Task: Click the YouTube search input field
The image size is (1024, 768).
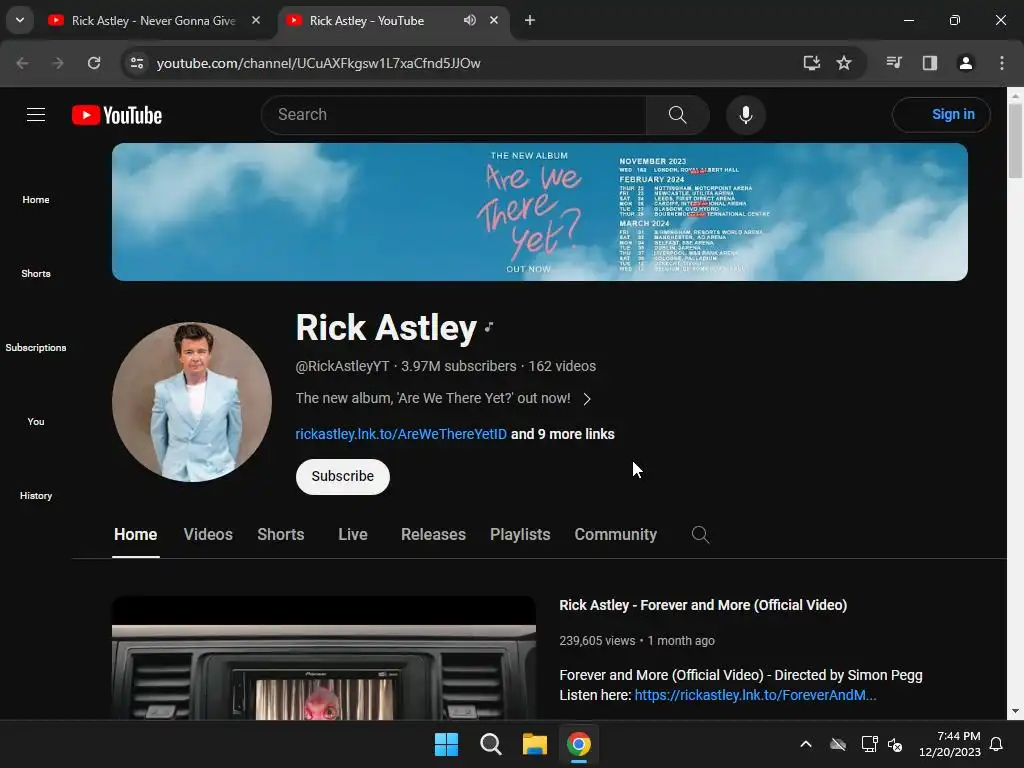Action: click(454, 115)
